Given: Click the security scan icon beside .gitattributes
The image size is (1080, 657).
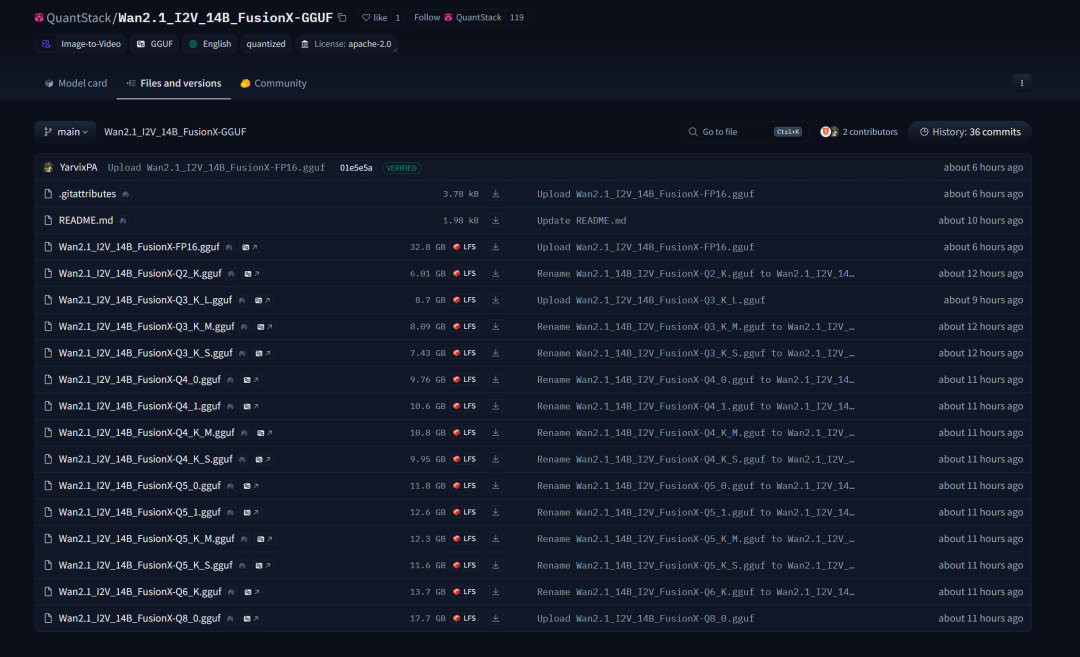Looking at the screenshot, I should (125, 194).
